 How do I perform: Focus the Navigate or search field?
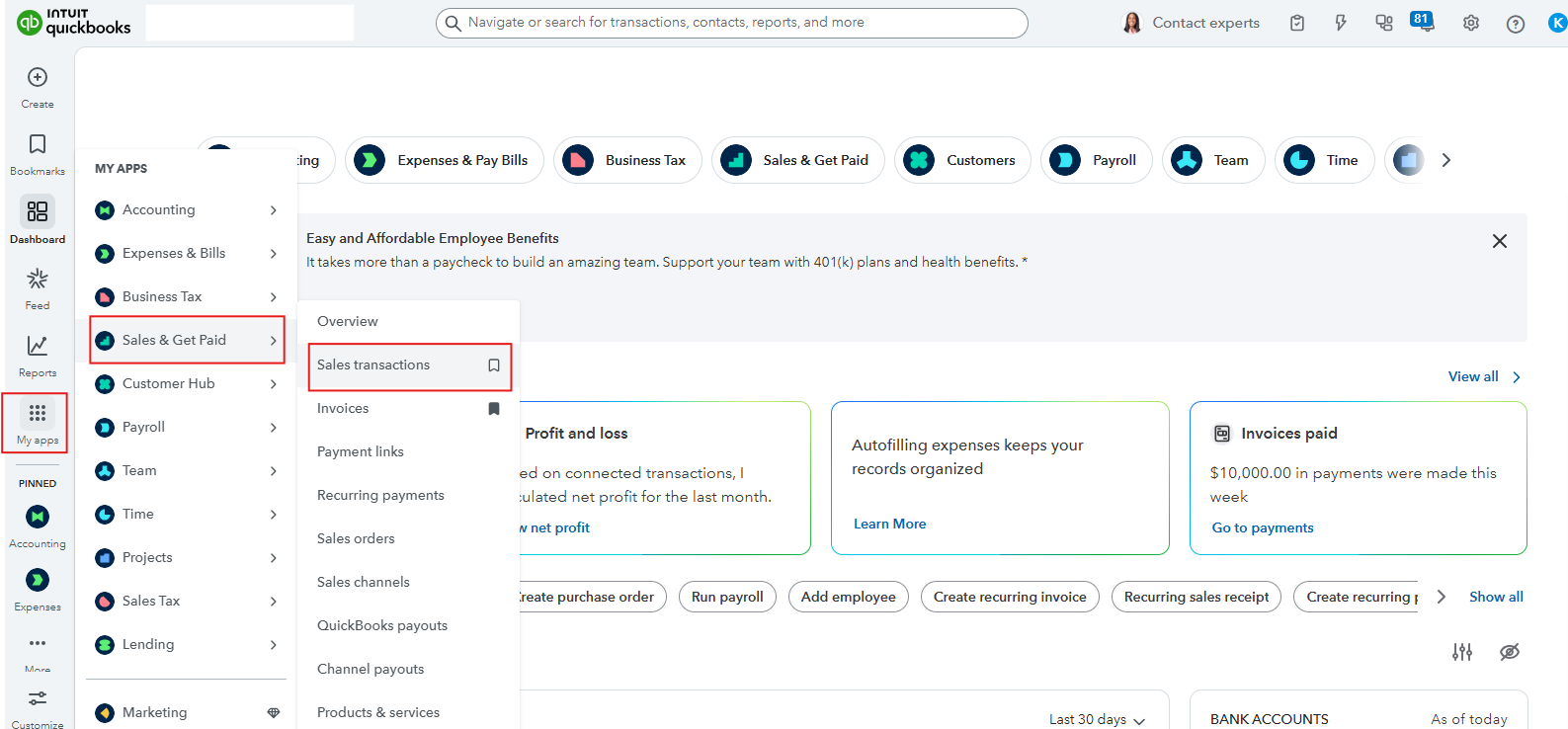pos(731,23)
